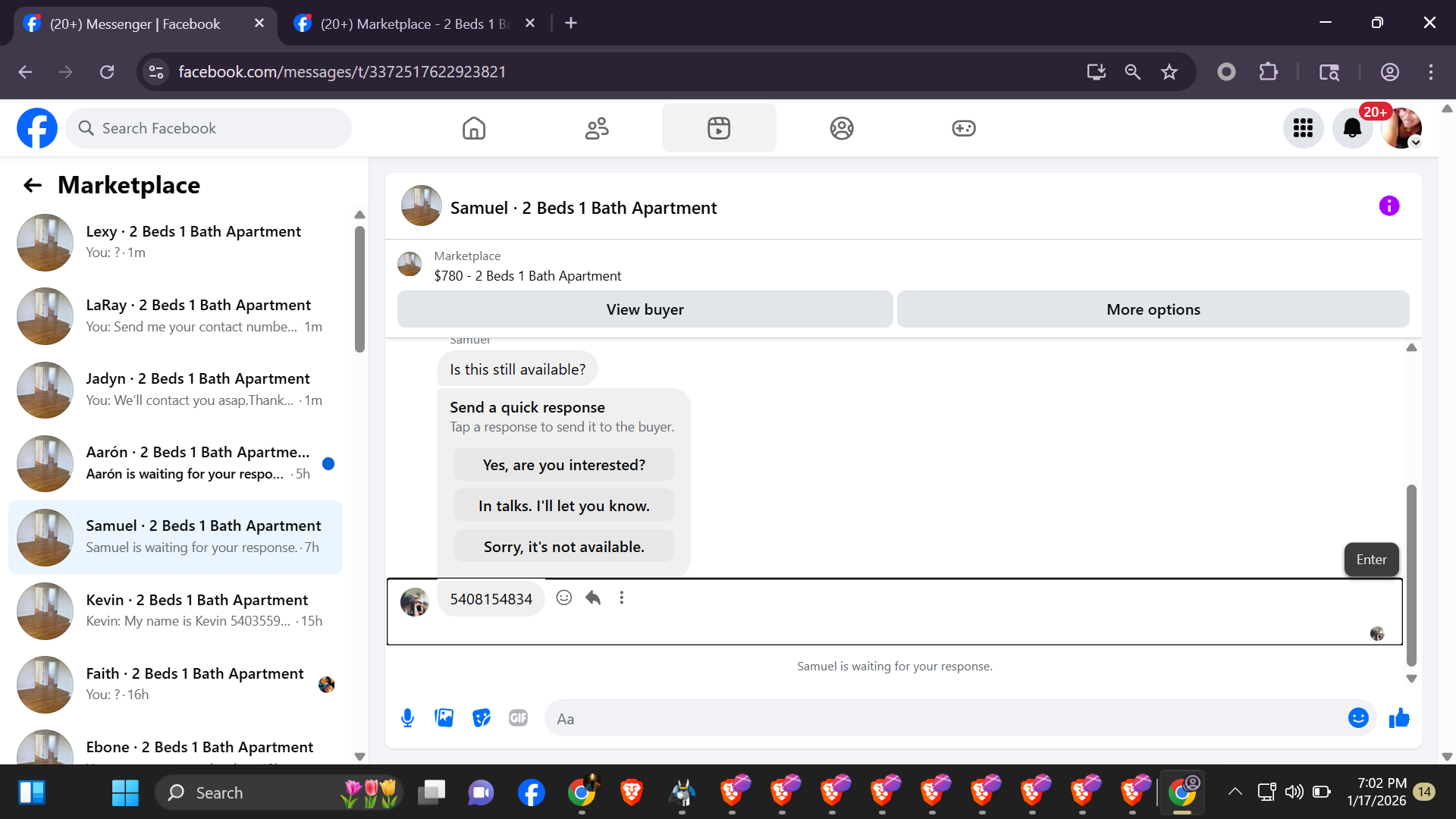This screenshot has height=819, width=1456.
Task: Expand the account profile menu
Action: (x=1401, y=128)
